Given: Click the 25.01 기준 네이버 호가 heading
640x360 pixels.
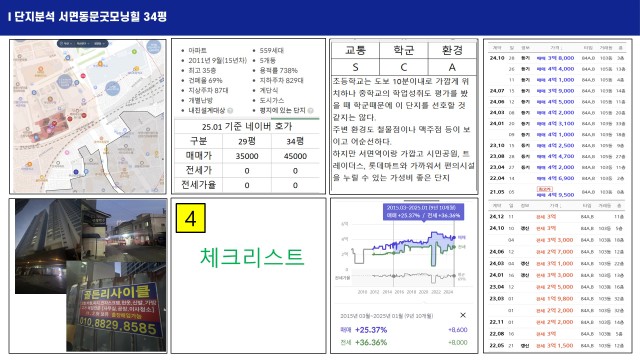Looking at the screenshot, I should (x=247, y=127).
